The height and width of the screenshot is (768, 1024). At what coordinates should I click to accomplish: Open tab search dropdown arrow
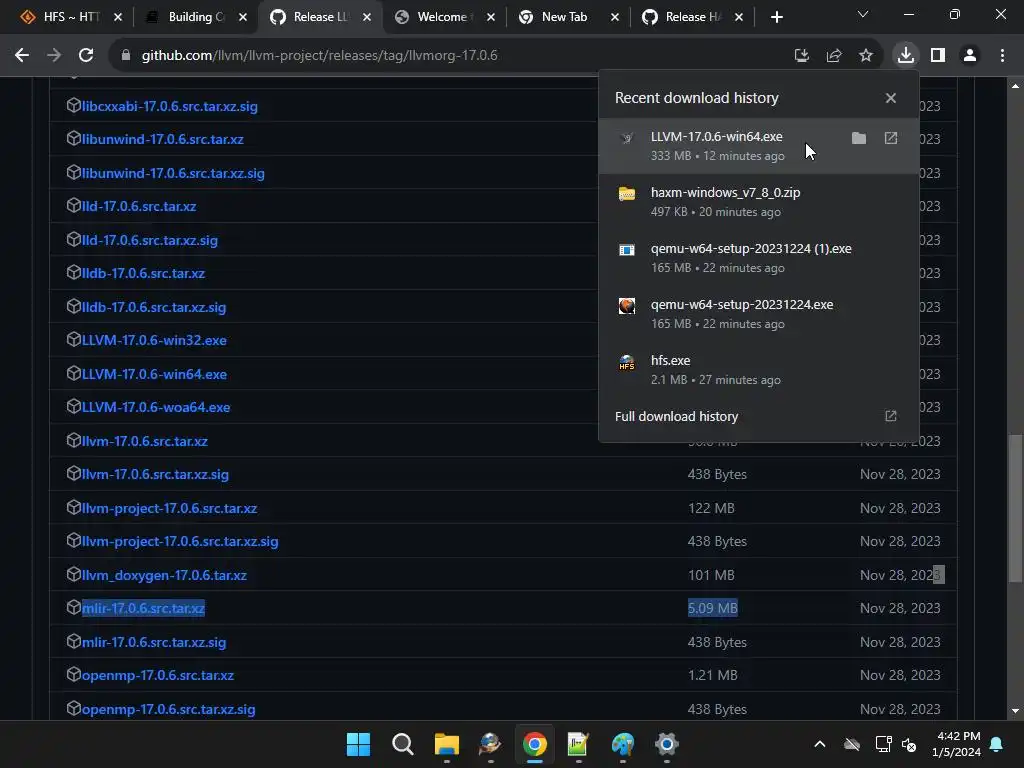(863, 14)
